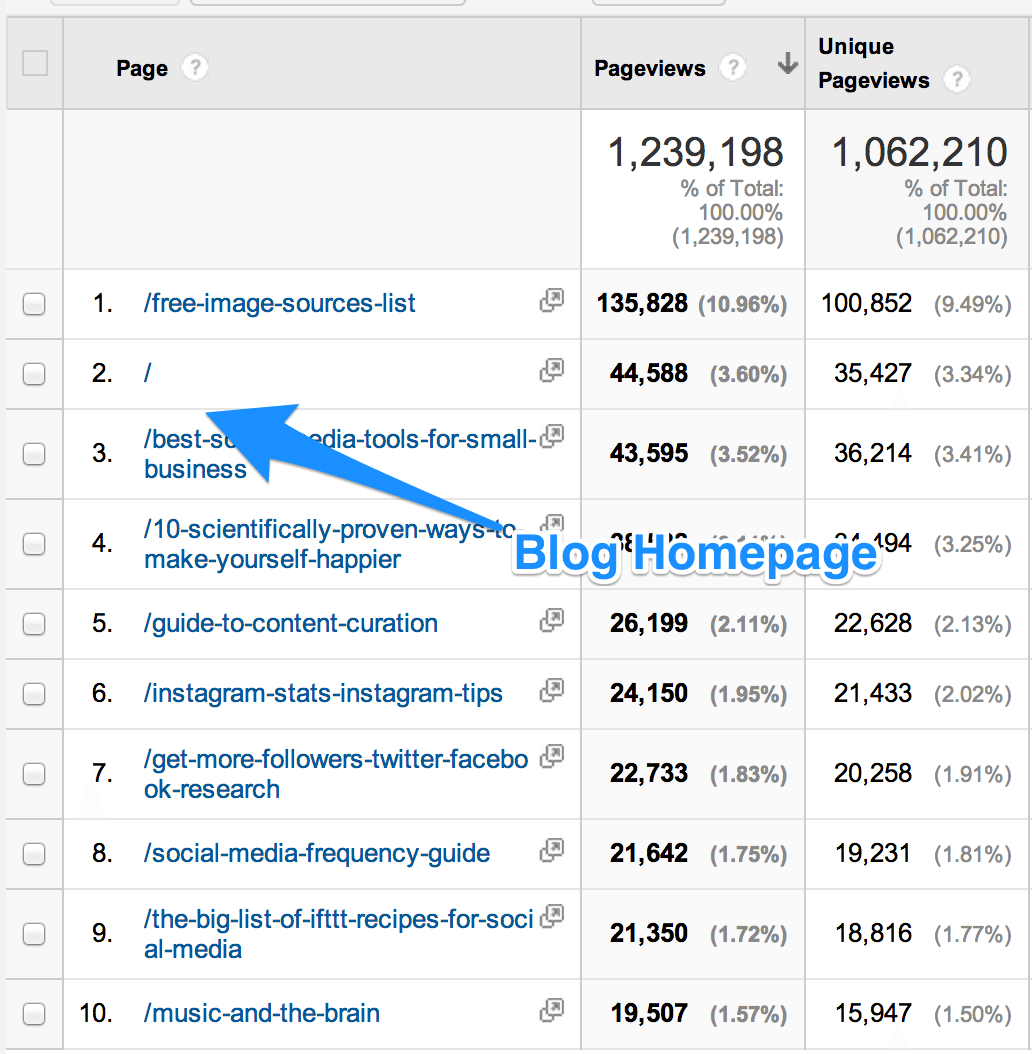This screenshot has width=1032, height=1054.
Task: Click the popout icon beside the homepage row
Action: click(551, 369)
